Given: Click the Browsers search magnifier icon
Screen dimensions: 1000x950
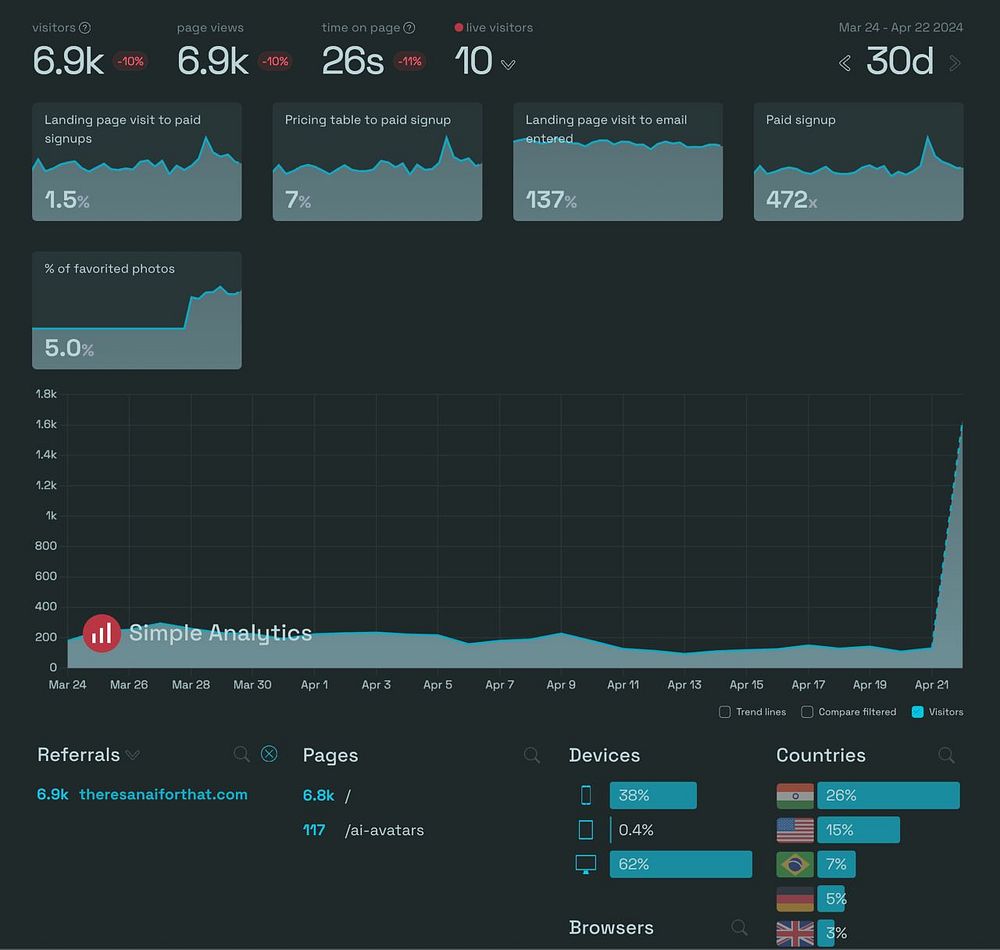Looking at the screenshot, I should coord(739,927).
